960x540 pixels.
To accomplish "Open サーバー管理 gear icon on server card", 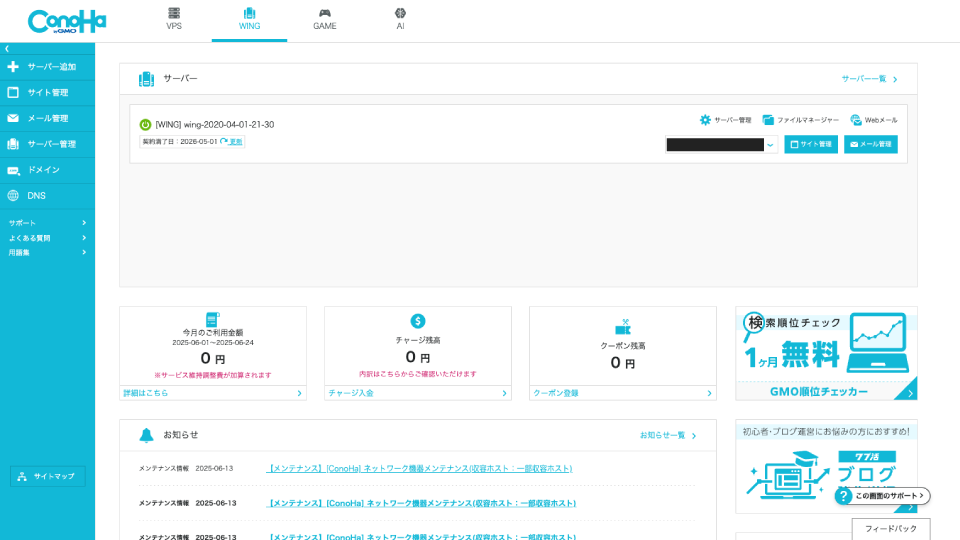I will coord(705,120).
